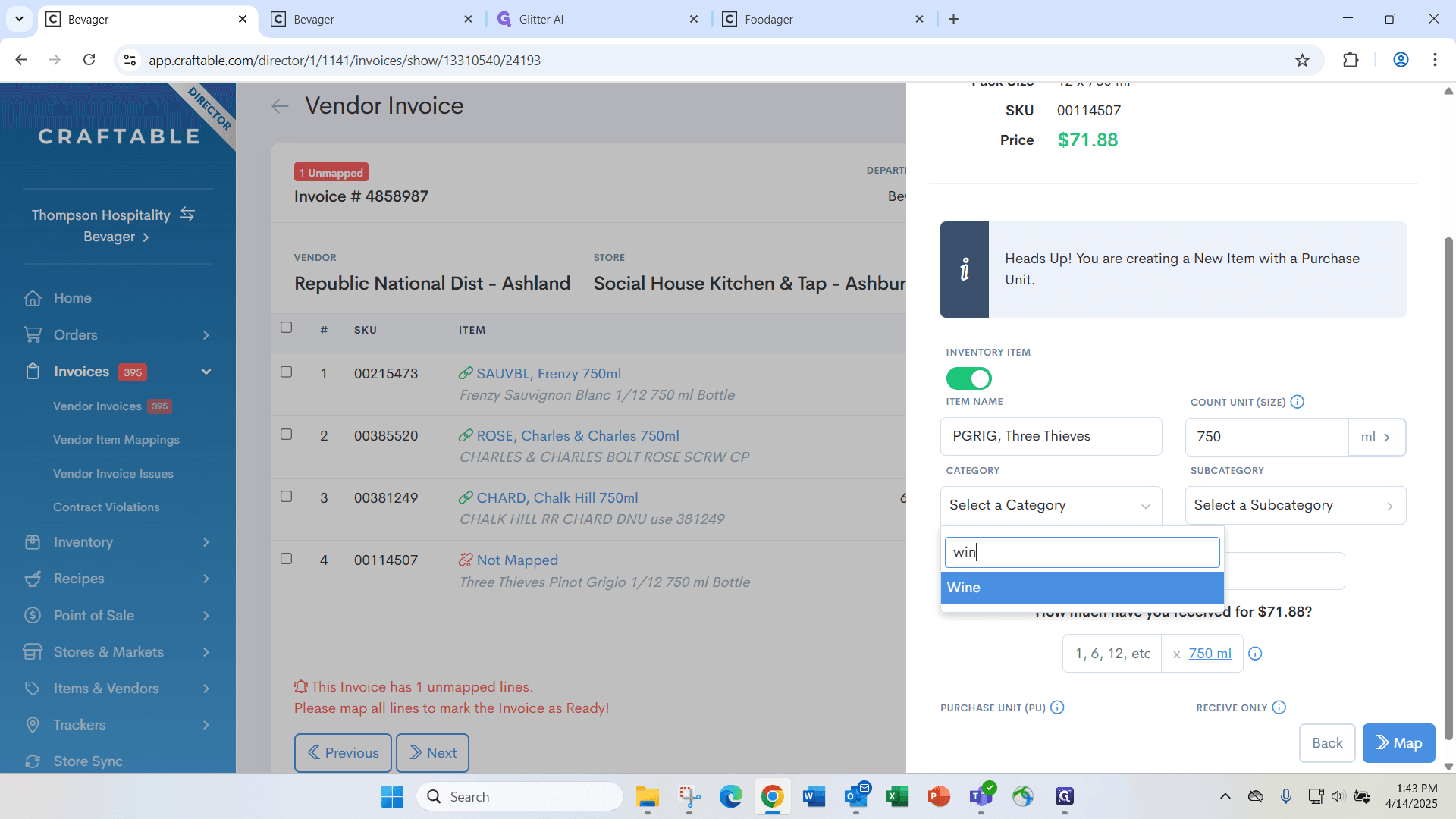
Task: Open the Home sidebar item
Action: 72,298
